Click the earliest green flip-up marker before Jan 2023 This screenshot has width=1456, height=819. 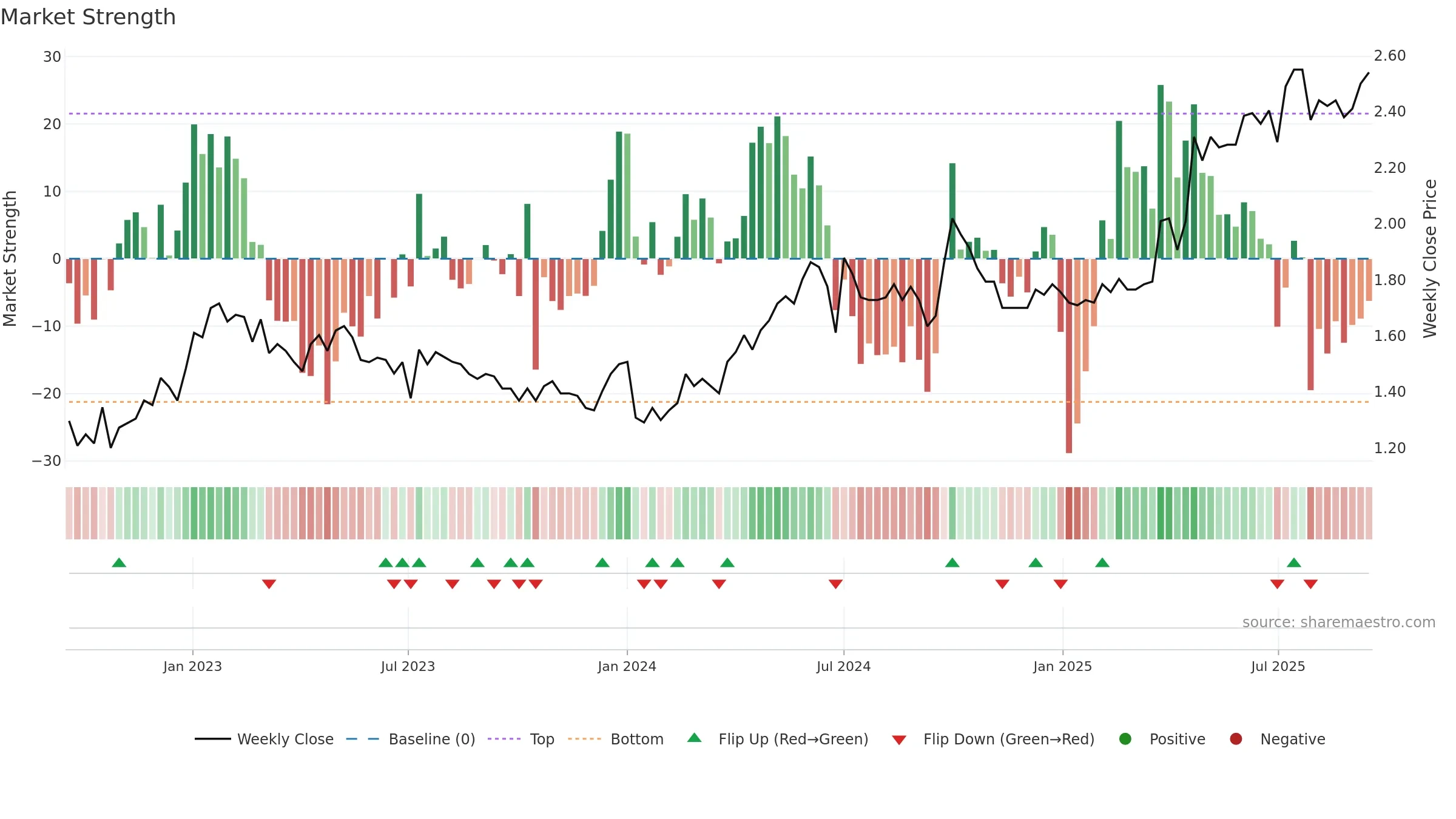[x=119, y=562]
